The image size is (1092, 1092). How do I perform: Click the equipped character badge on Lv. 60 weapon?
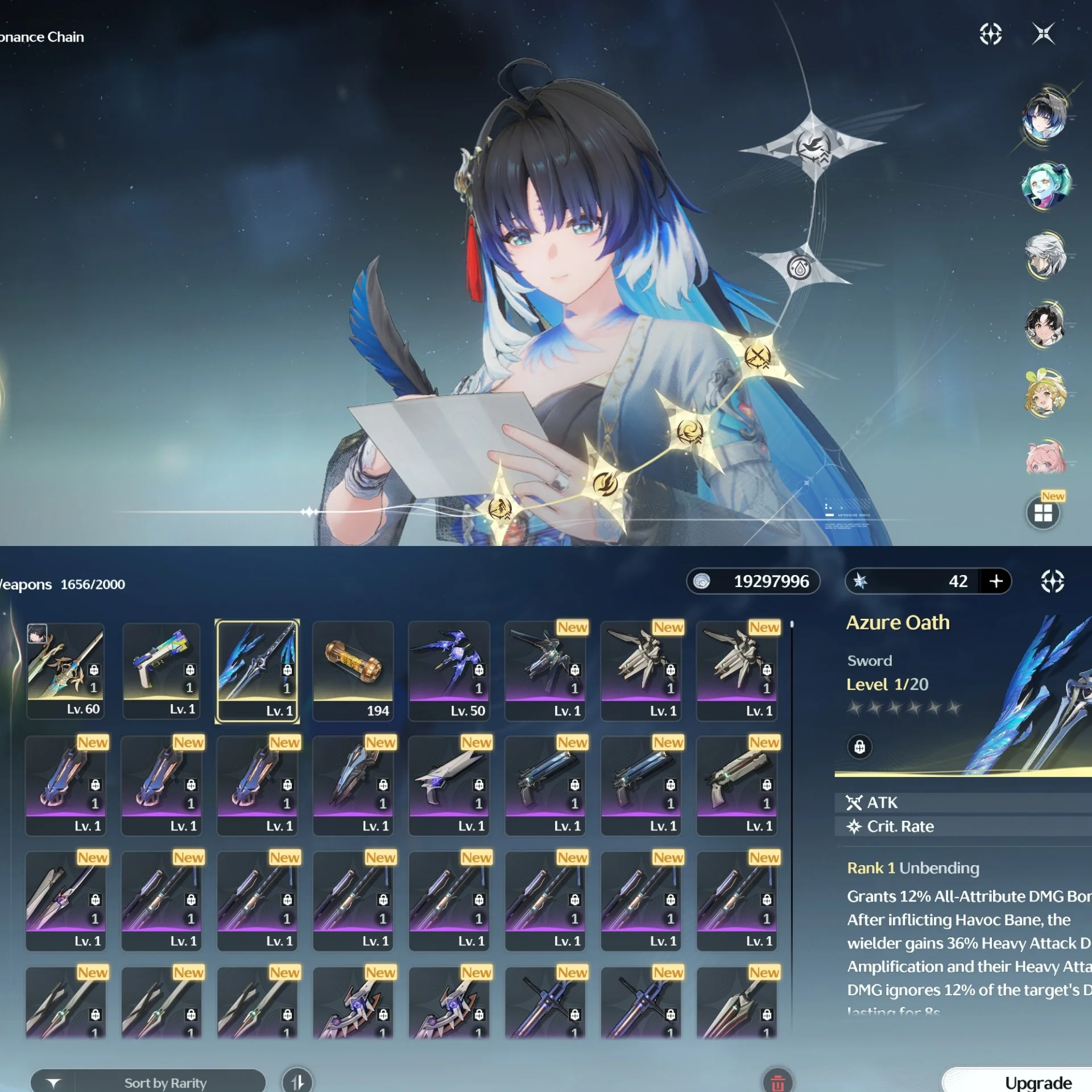(x=38, y=633)
